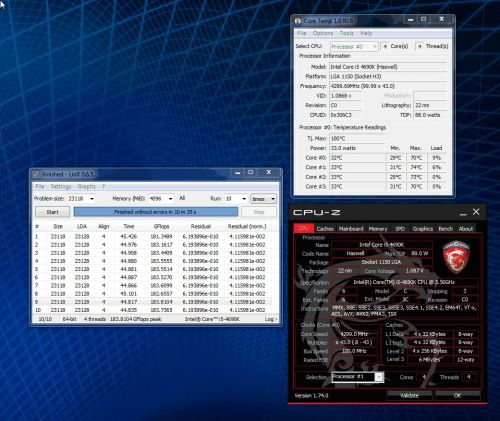The height and width of the screenshot is (421, 500).
Task: Minimize the Core Temp window
Action: coord(411,20)
